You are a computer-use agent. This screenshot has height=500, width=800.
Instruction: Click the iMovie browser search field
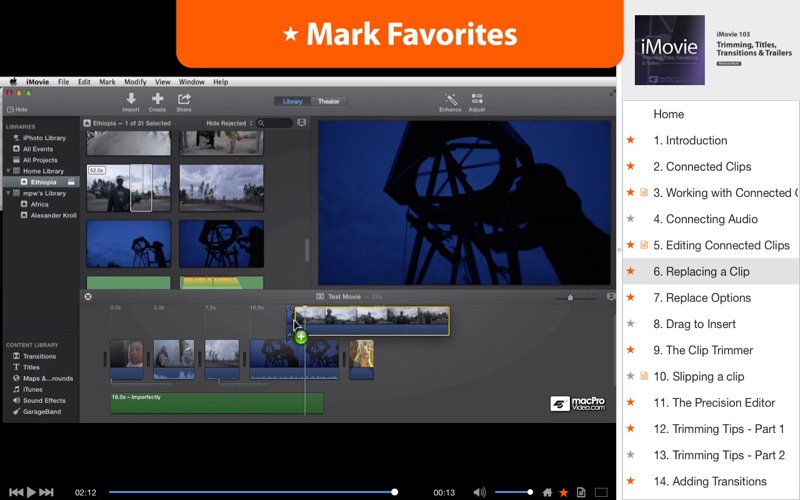(275, 123)
